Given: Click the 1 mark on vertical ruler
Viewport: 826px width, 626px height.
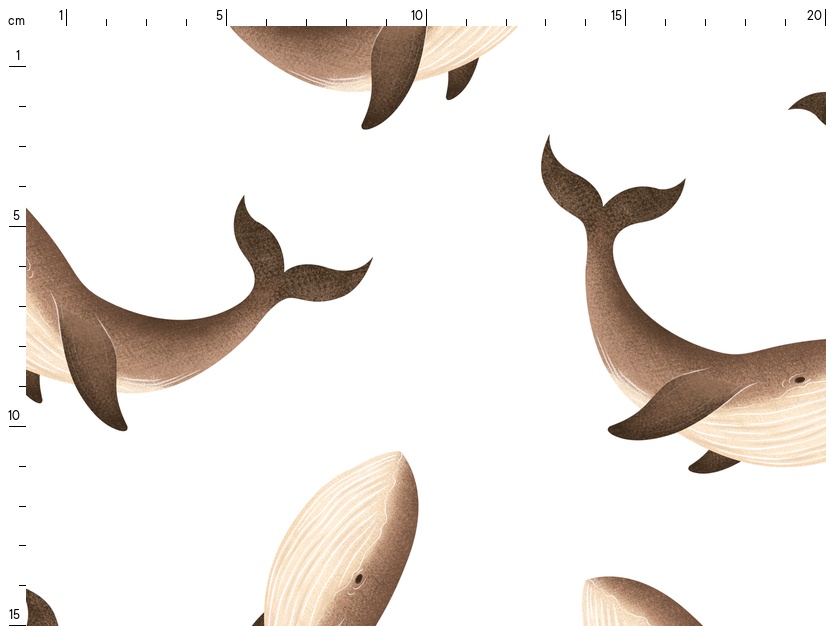Looking at the screenshot, I should [17, 56].
